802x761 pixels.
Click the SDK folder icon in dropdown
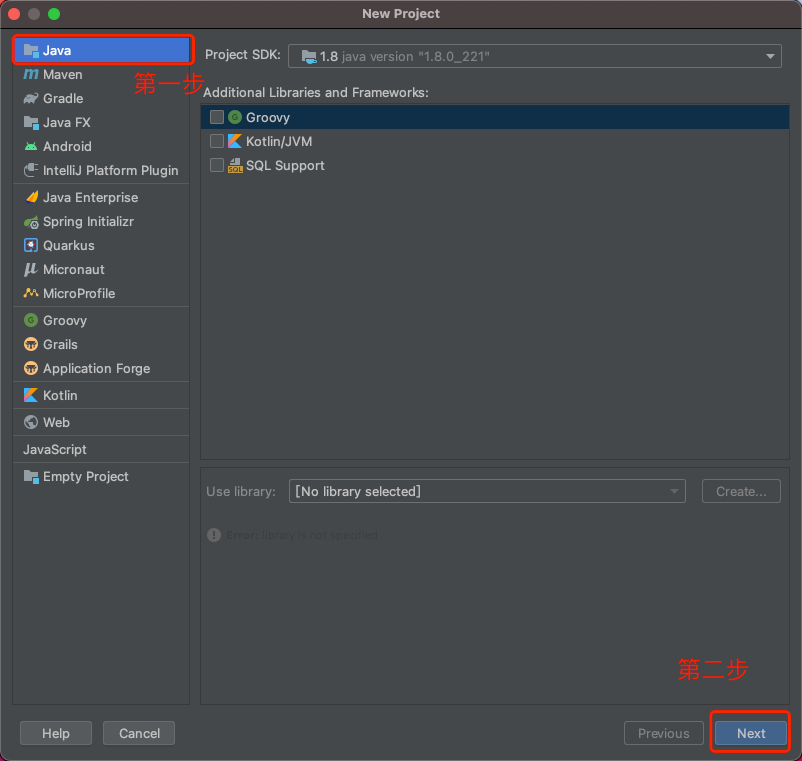click(309, 57)
